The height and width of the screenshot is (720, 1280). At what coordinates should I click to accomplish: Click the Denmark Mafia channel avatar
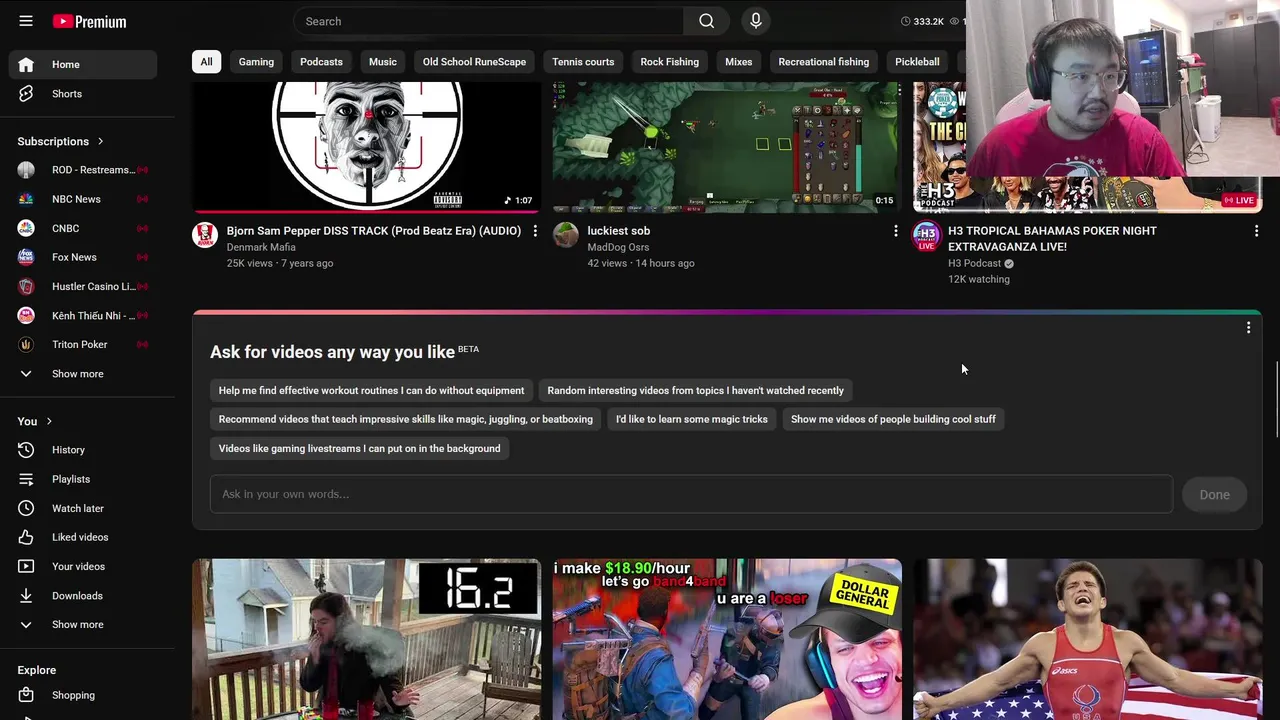pos(205,235)
